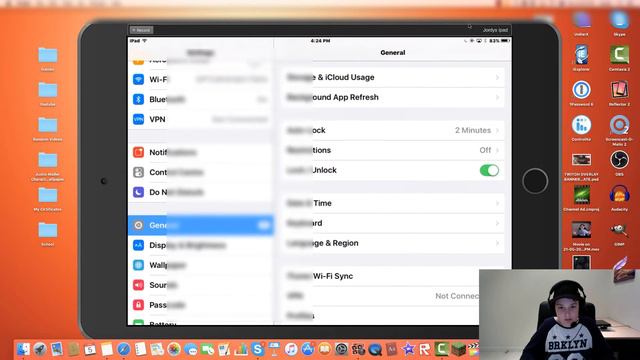Open Restrictions chevron next to Off

coord(497,150)
